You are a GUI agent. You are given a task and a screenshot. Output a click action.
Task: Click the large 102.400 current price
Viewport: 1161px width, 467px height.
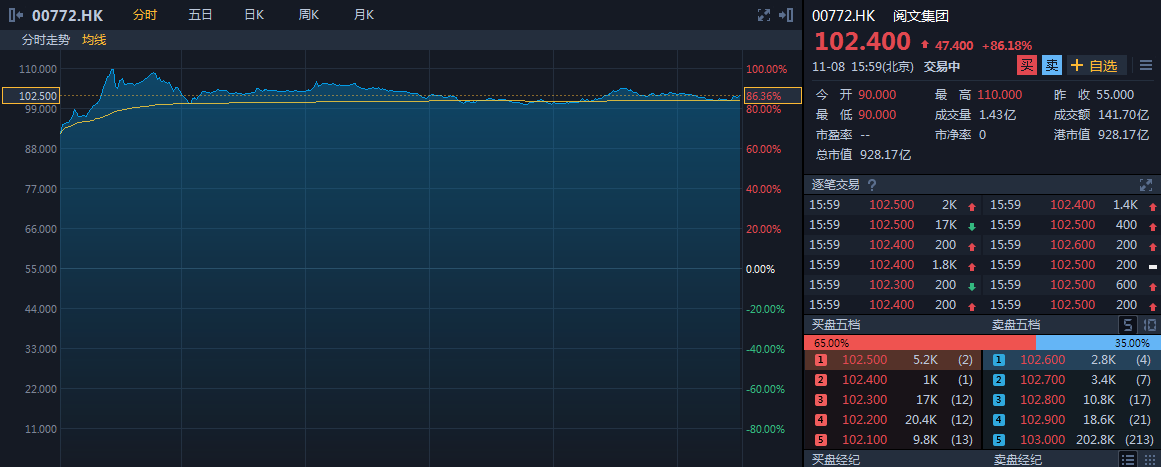pos(862,41)
